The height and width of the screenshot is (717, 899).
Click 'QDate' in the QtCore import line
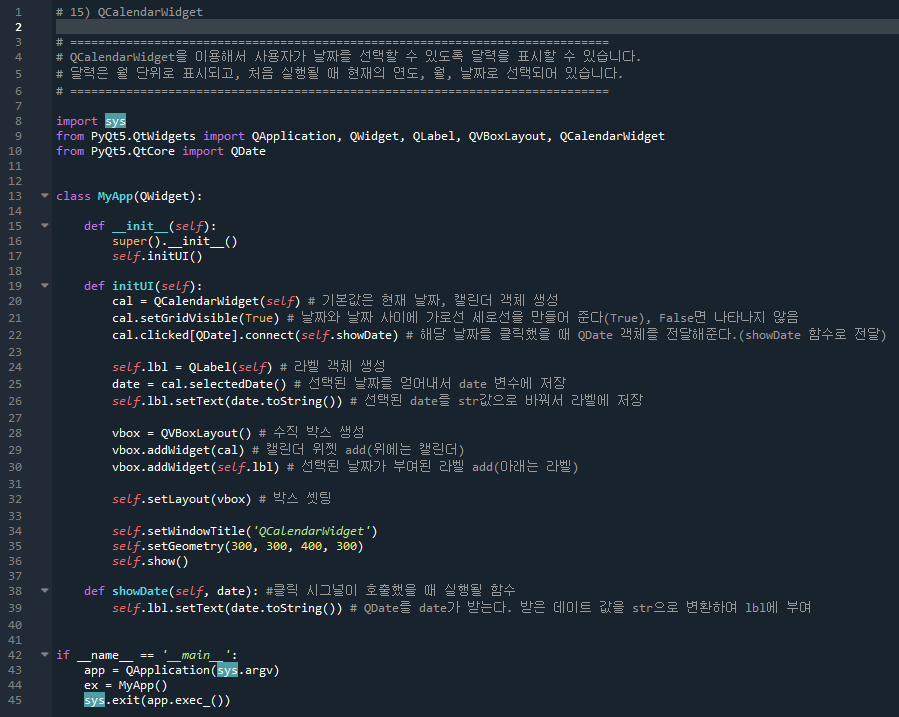click(x=248, y=151)
